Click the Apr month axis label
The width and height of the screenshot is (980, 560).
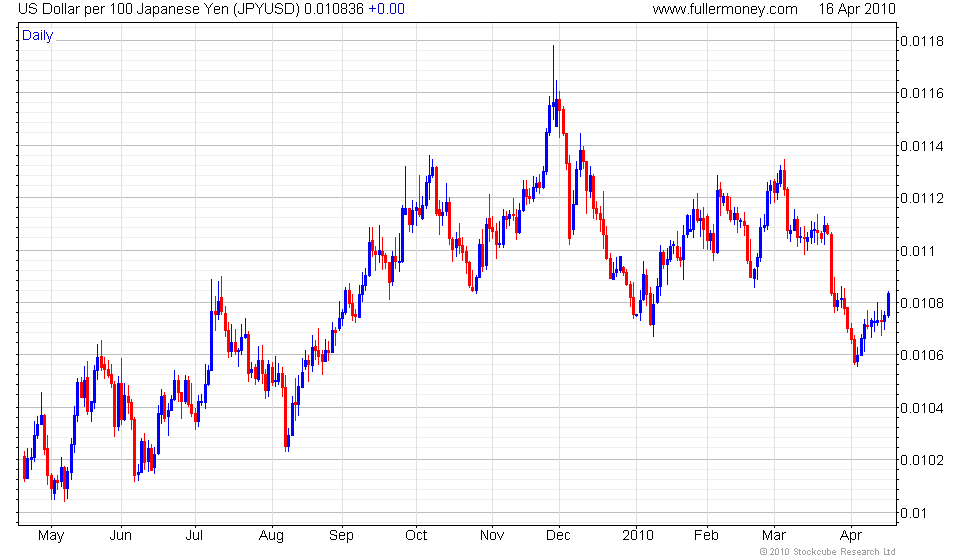[x=851, y=536]
